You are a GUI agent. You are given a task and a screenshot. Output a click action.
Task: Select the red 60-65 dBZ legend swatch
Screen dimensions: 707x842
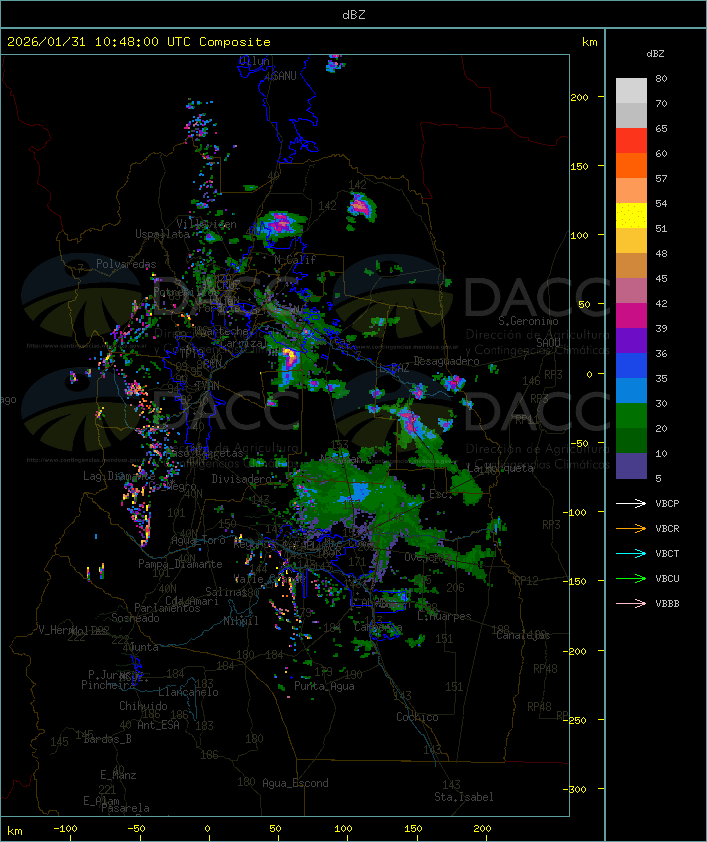pos(631,141)
